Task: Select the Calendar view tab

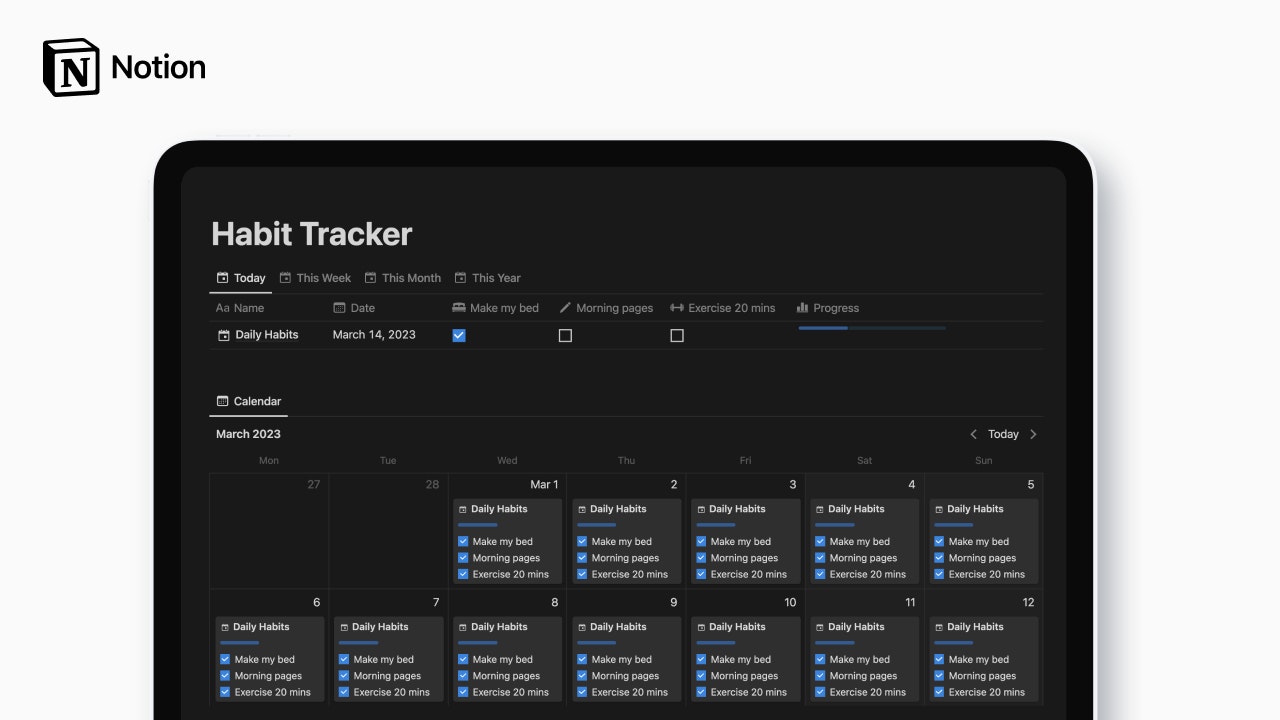Action: click(249, 401)
